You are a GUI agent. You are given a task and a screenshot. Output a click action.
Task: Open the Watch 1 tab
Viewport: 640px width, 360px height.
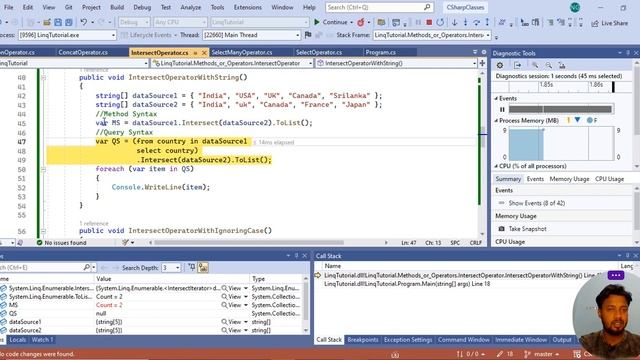tap(42, 340)
